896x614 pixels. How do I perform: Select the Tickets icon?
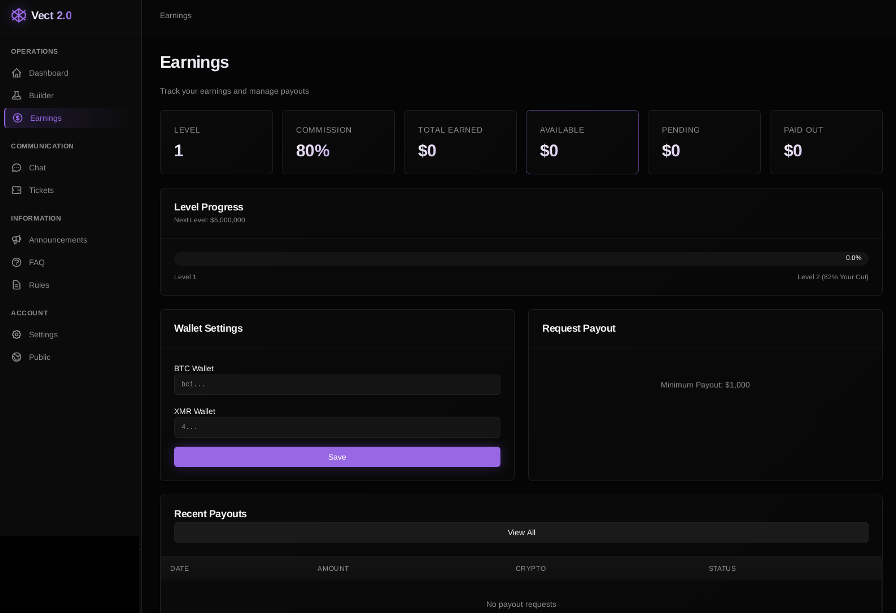pyautogui.click(x=16, y=190)
